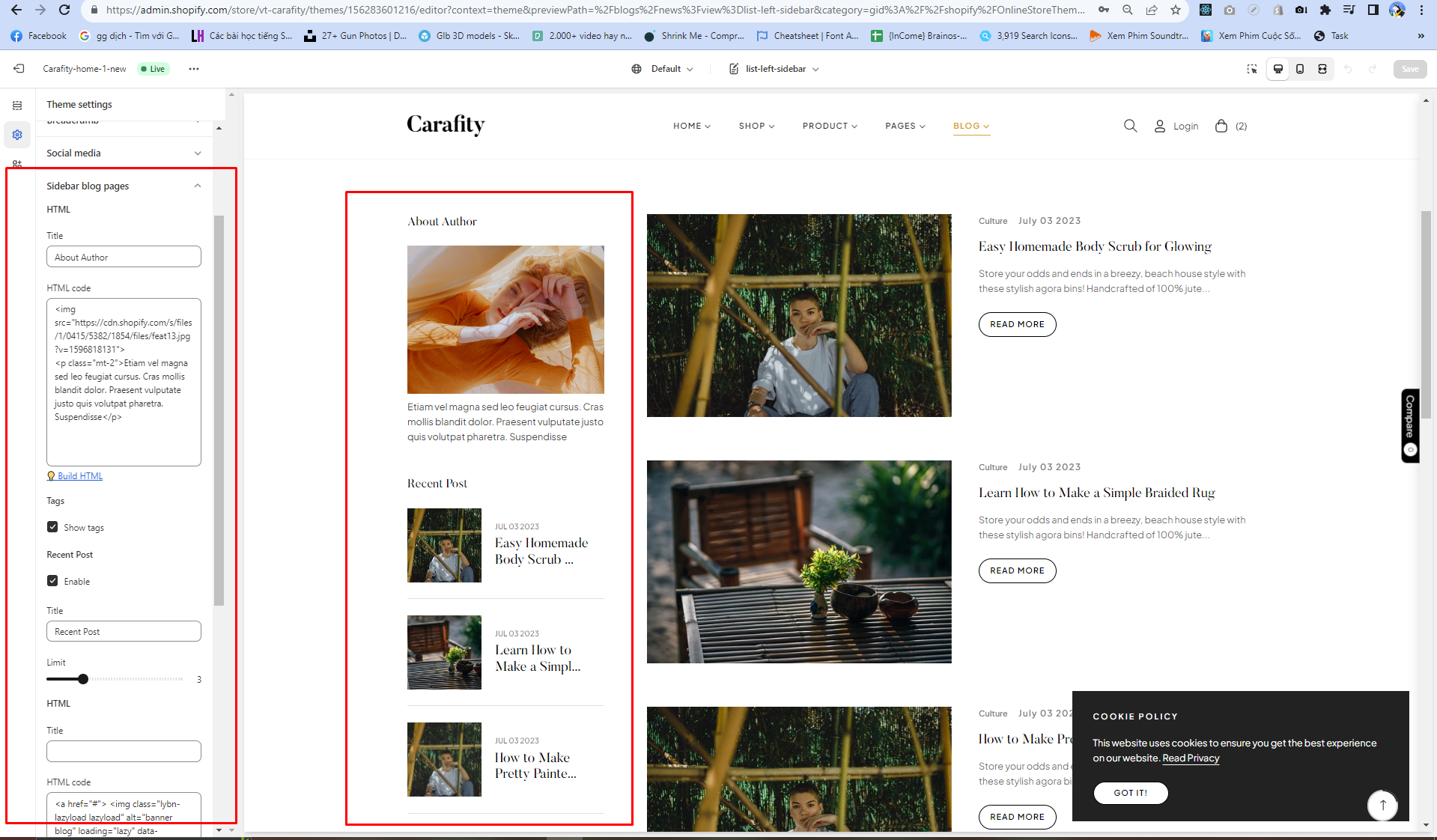Click the Carafity store logo

(446, 125)
